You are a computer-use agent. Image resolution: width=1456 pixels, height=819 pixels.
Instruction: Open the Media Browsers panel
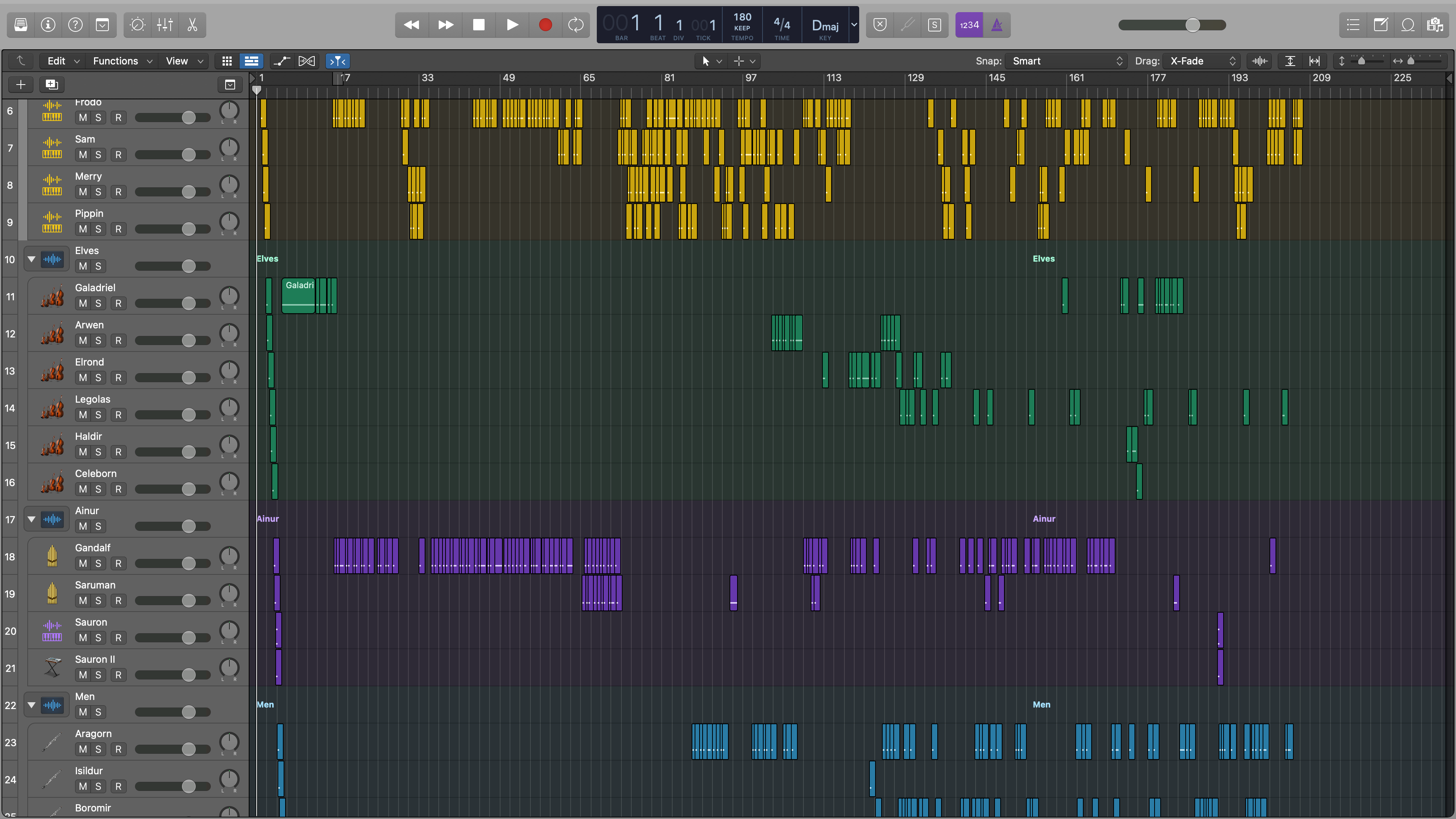pos(1435,25)
